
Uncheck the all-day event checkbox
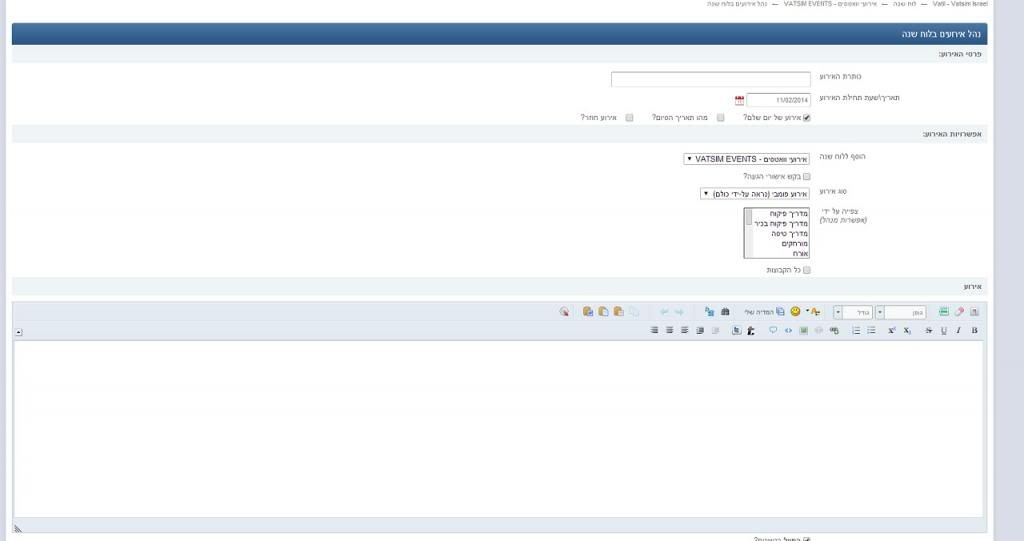(807, 117)
